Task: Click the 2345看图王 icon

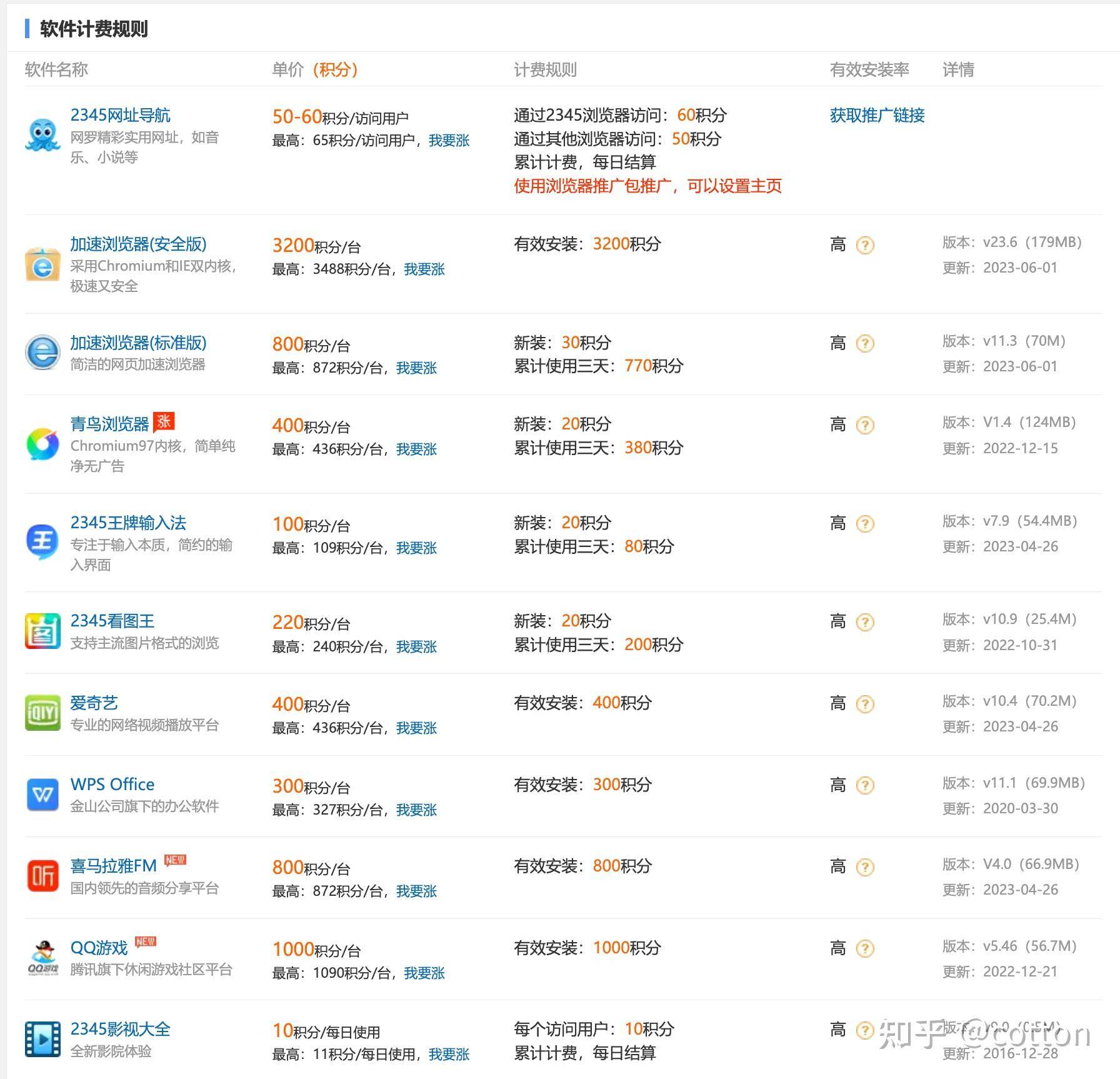Action: click(x=42, y=631)
